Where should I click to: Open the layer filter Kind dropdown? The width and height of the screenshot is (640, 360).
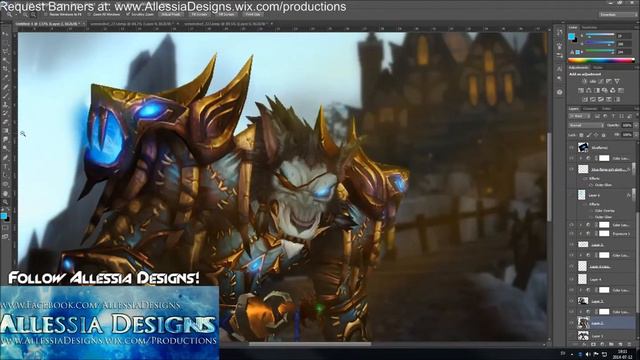[x=580, y=116]
